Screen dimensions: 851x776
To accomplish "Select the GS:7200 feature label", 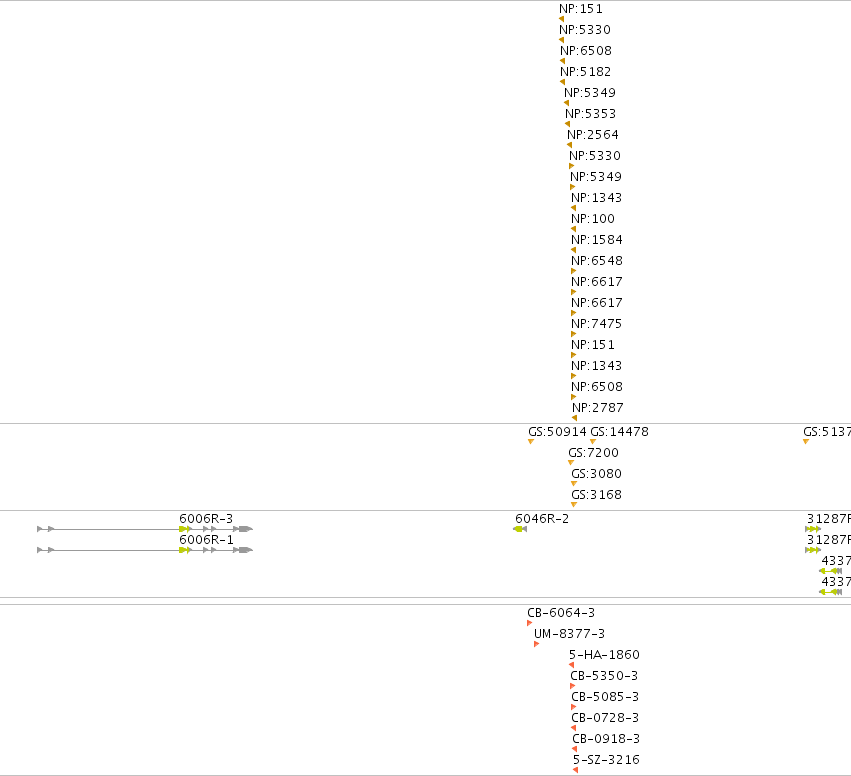I will (x=593, y=453).
